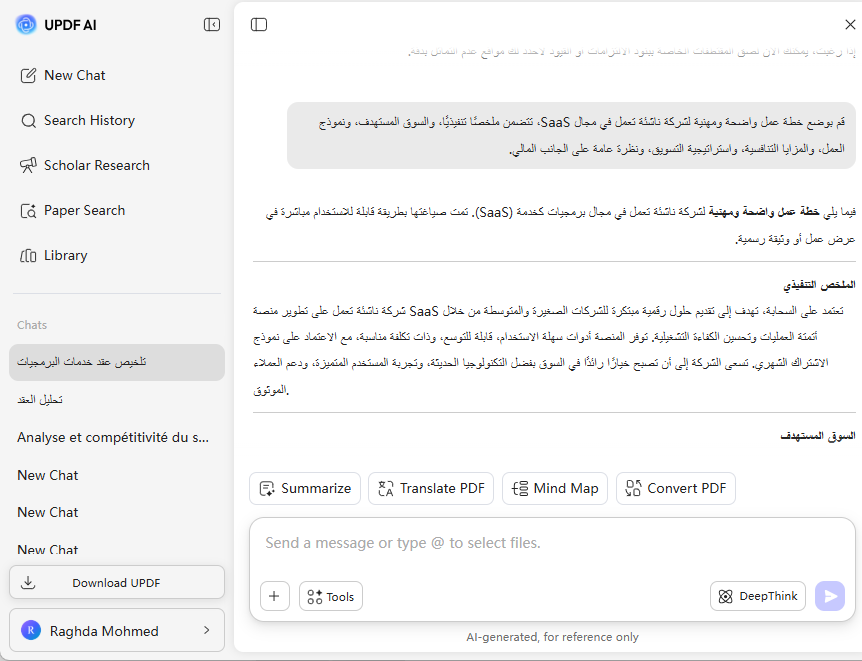The width and height of the screenshot is (862, 661).
Task: Click the DeepThink atom icon
Action: 726,596
